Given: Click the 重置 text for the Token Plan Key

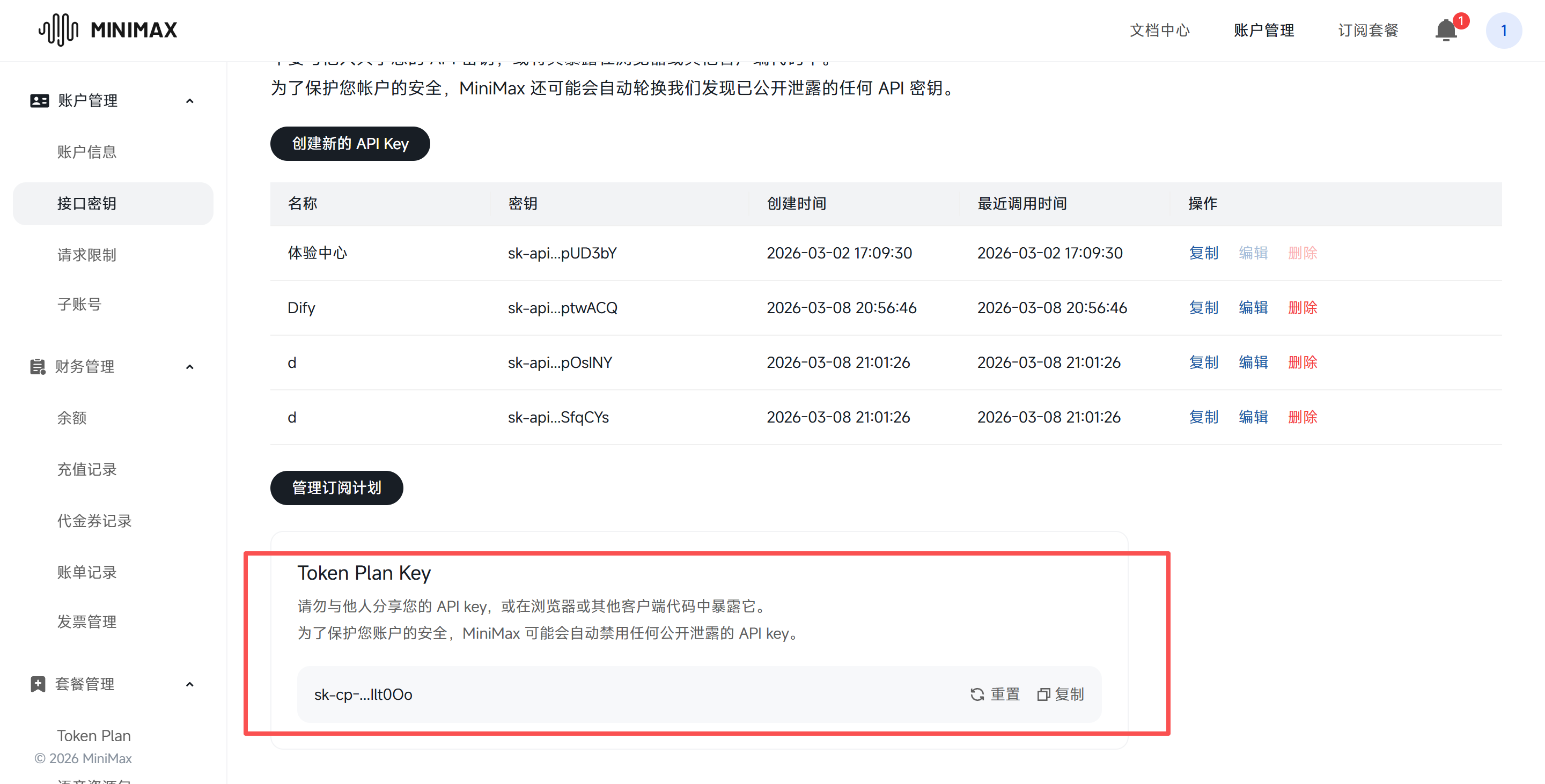Looking at the screenshot, I should click(1005, 694).
